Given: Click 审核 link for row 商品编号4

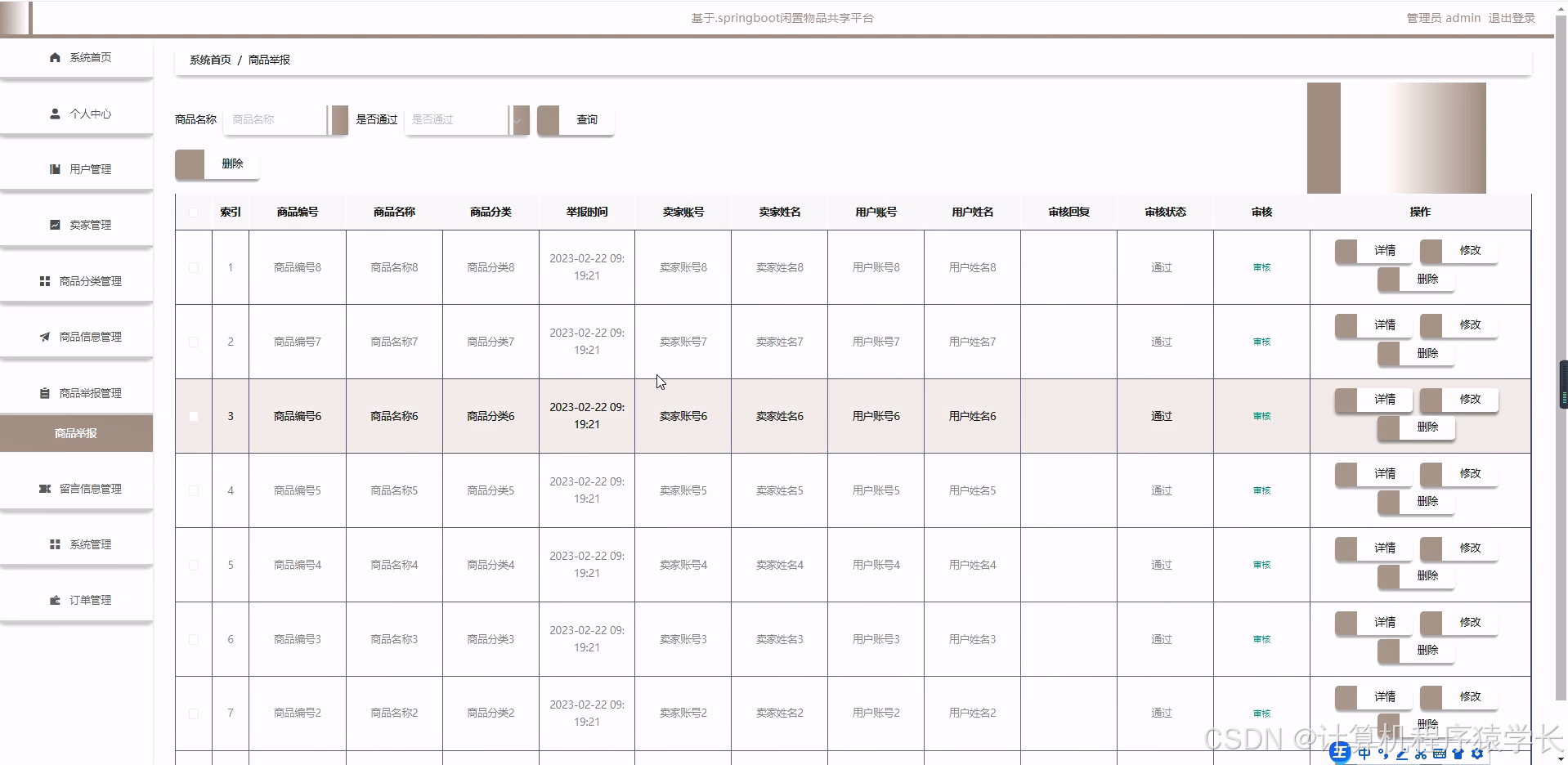Looking at the screenshot, I should pos(1261,565).
